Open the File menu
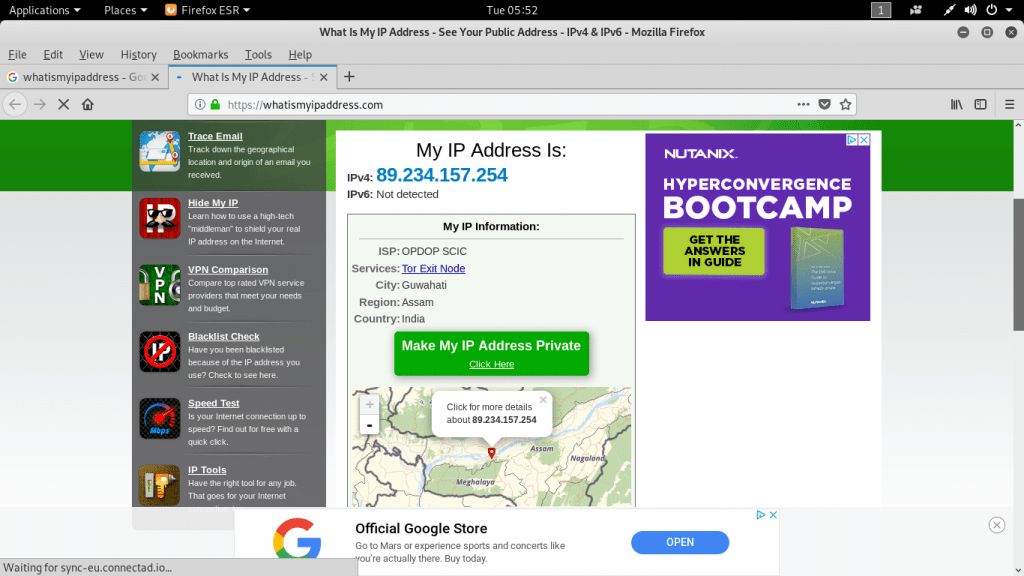Screen dimensions: 1024x576 tap(17, 55)
